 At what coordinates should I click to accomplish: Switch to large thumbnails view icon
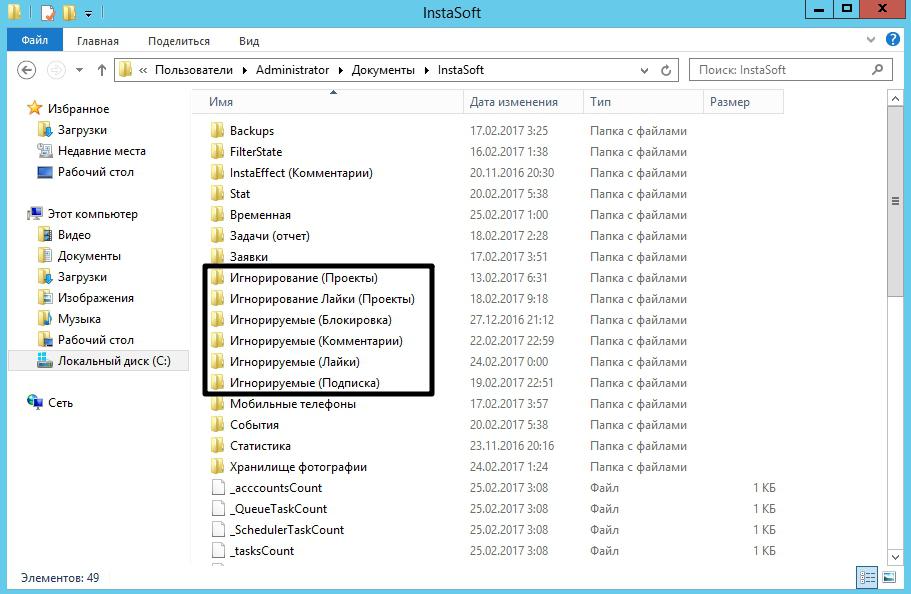[x=889, y=577]
